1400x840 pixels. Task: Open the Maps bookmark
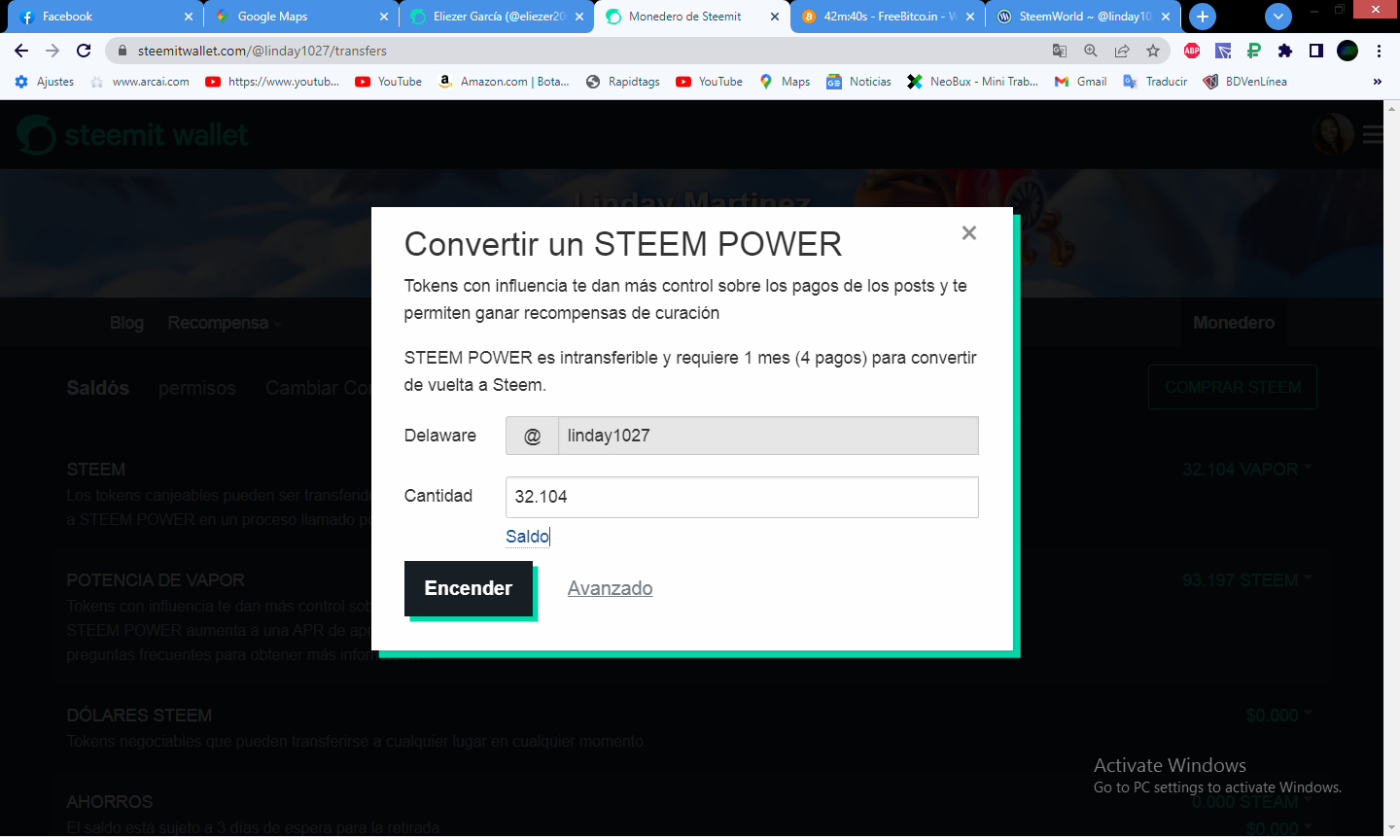[x=785, y=82]
